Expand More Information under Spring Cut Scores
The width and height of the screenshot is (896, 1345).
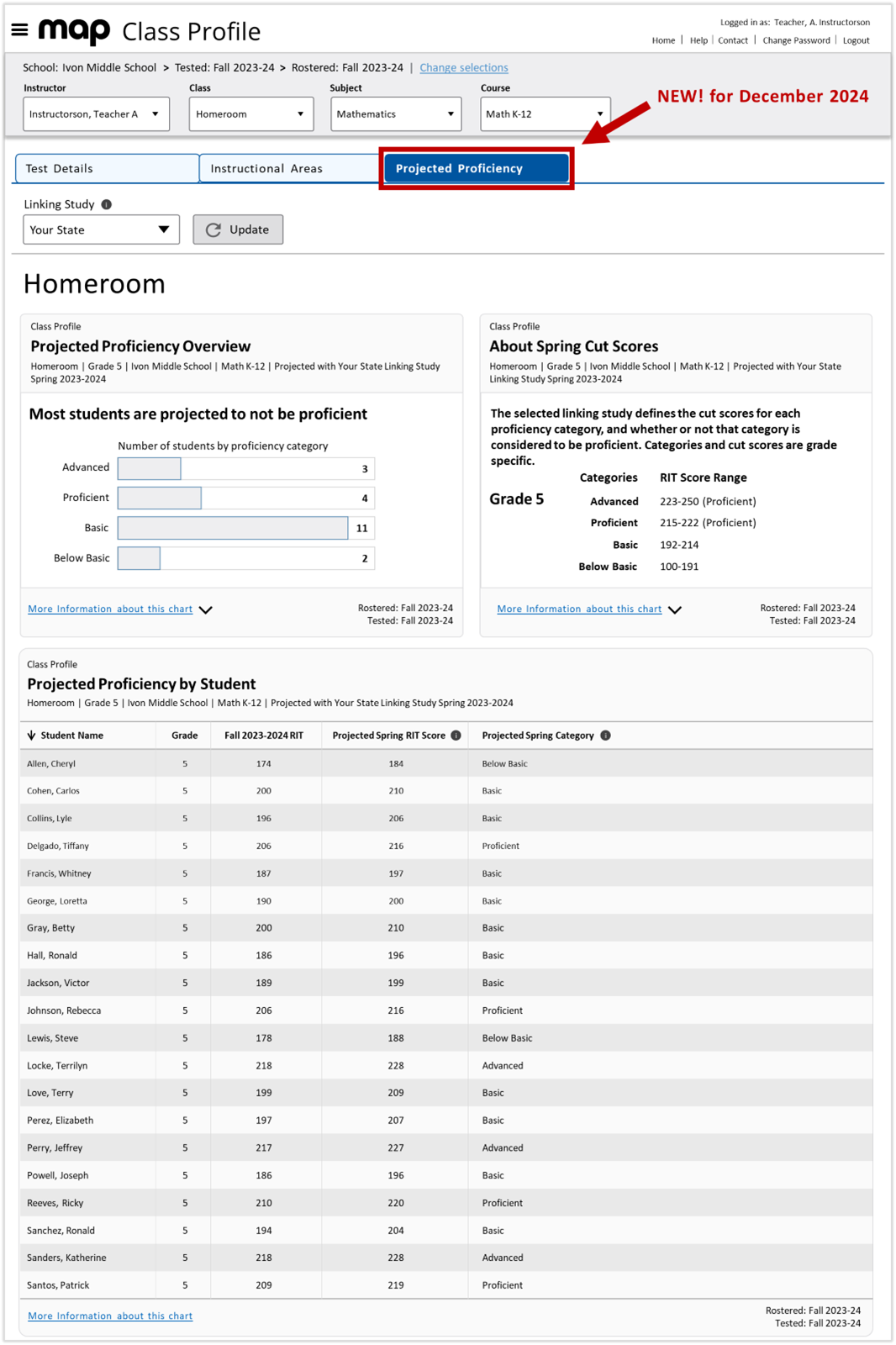coord(579,608)
